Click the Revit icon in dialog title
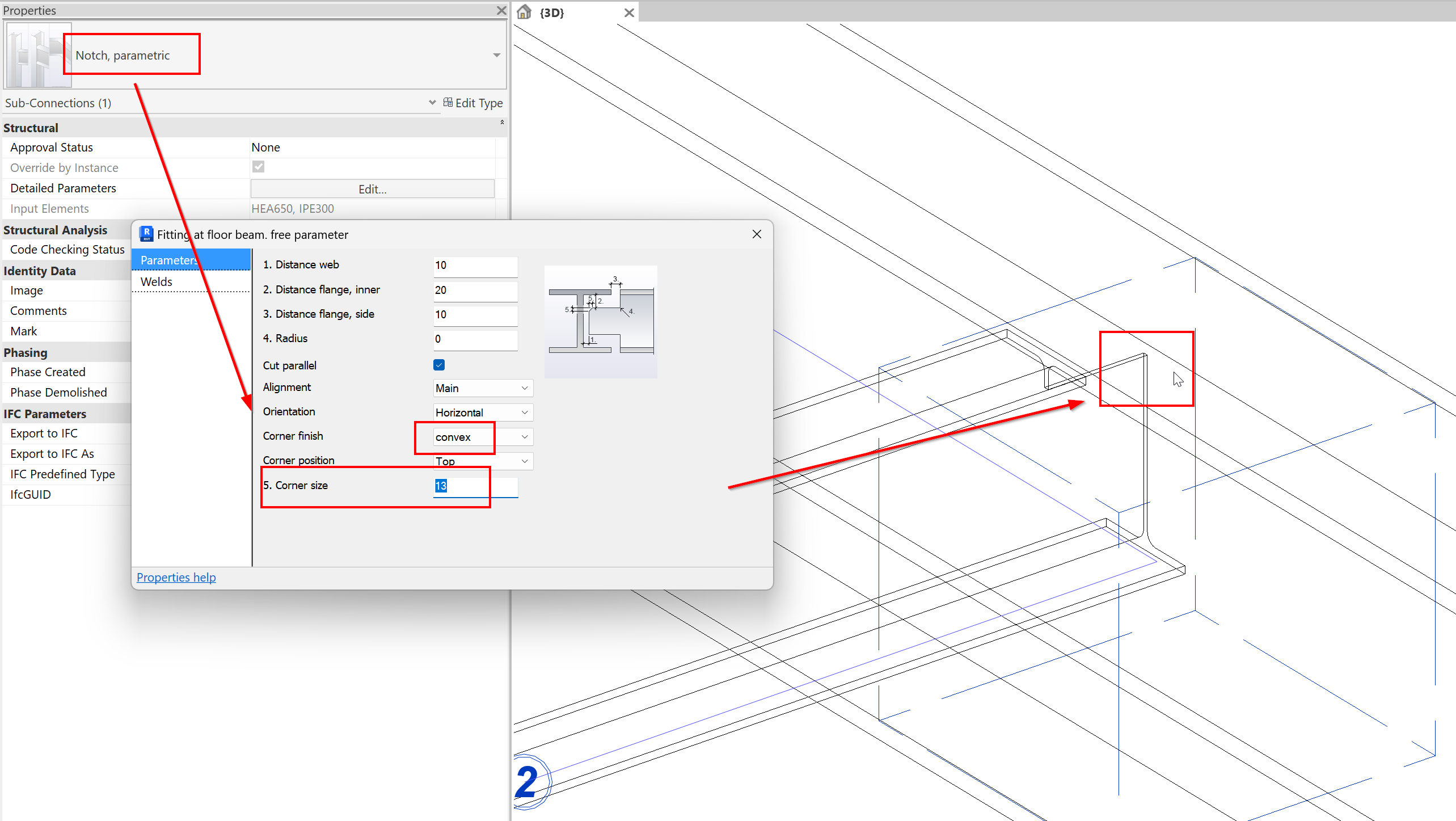 (x=146, y=234)
